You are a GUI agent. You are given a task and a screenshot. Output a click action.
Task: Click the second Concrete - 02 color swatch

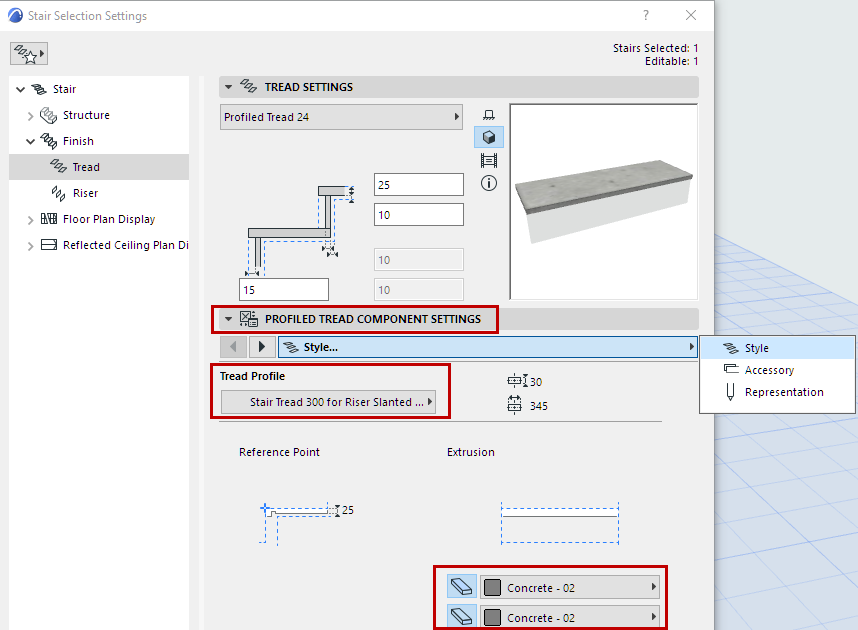(492, 617)
